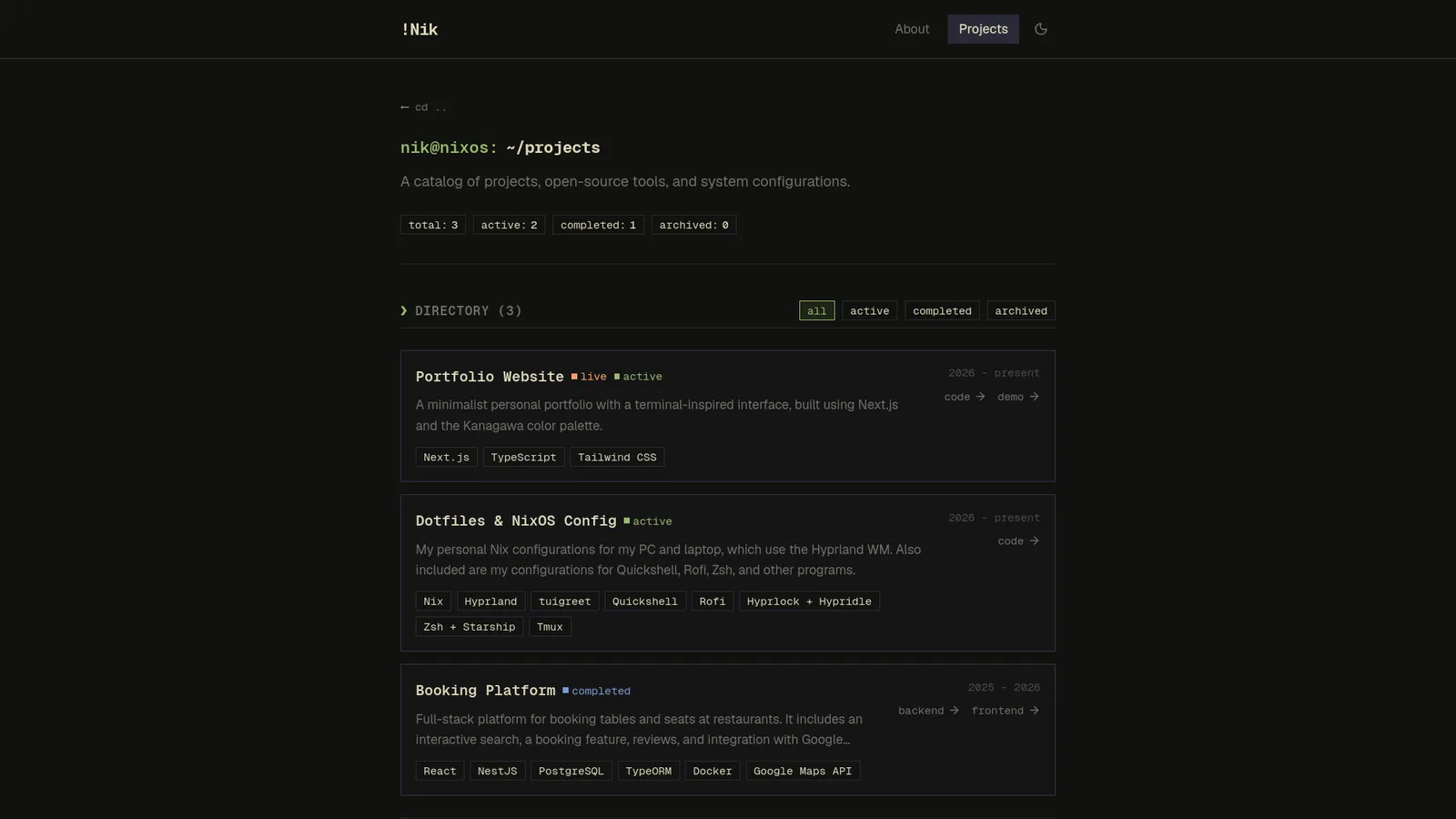
Task: Toggle dark mode with the moon icon
Action: (x=1041, y=29)
